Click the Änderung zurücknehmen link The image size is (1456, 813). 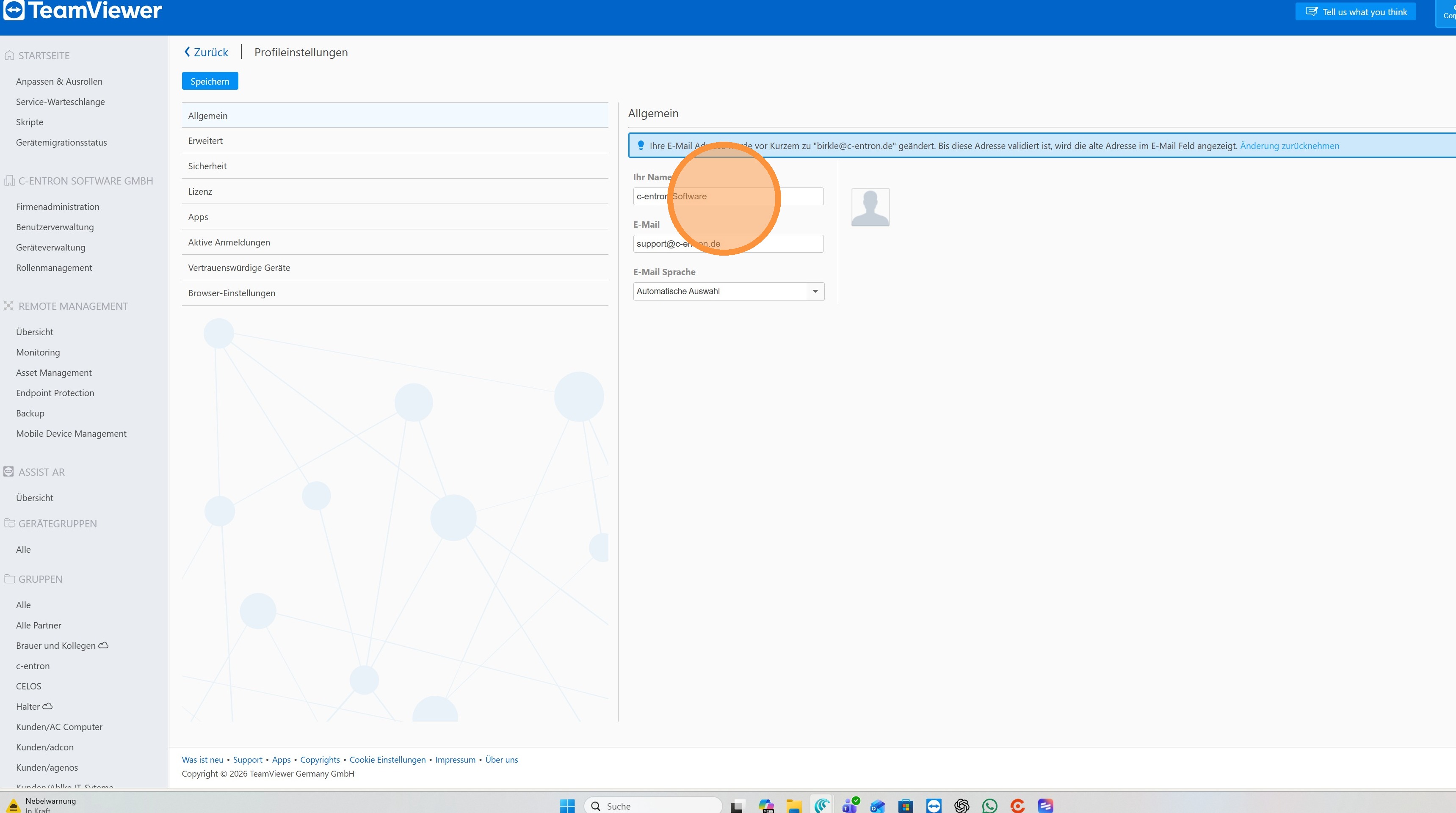click(1289, 146)
